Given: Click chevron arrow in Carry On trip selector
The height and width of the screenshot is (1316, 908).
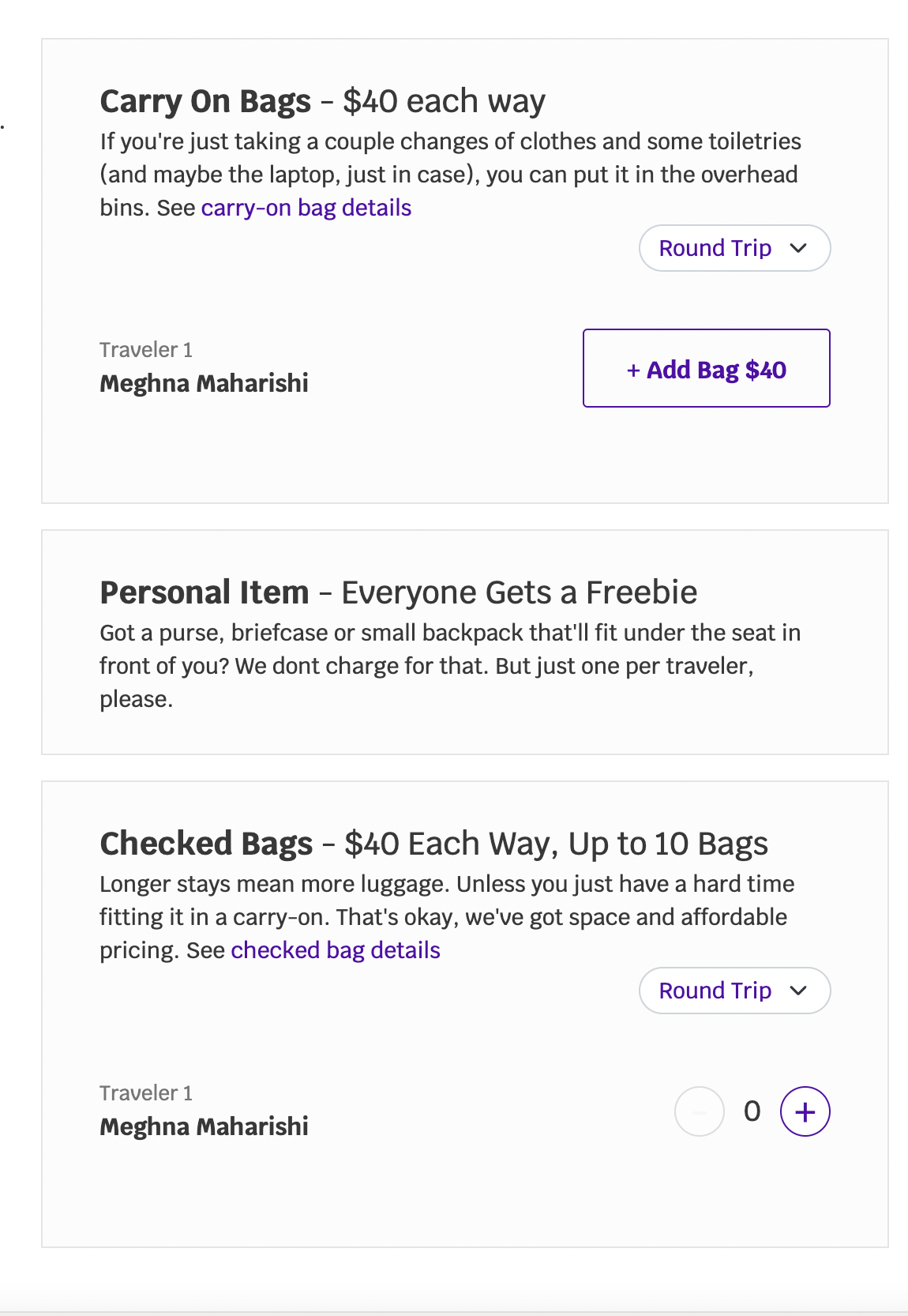Looking at the screenshot, I should [x=798, y=248].
